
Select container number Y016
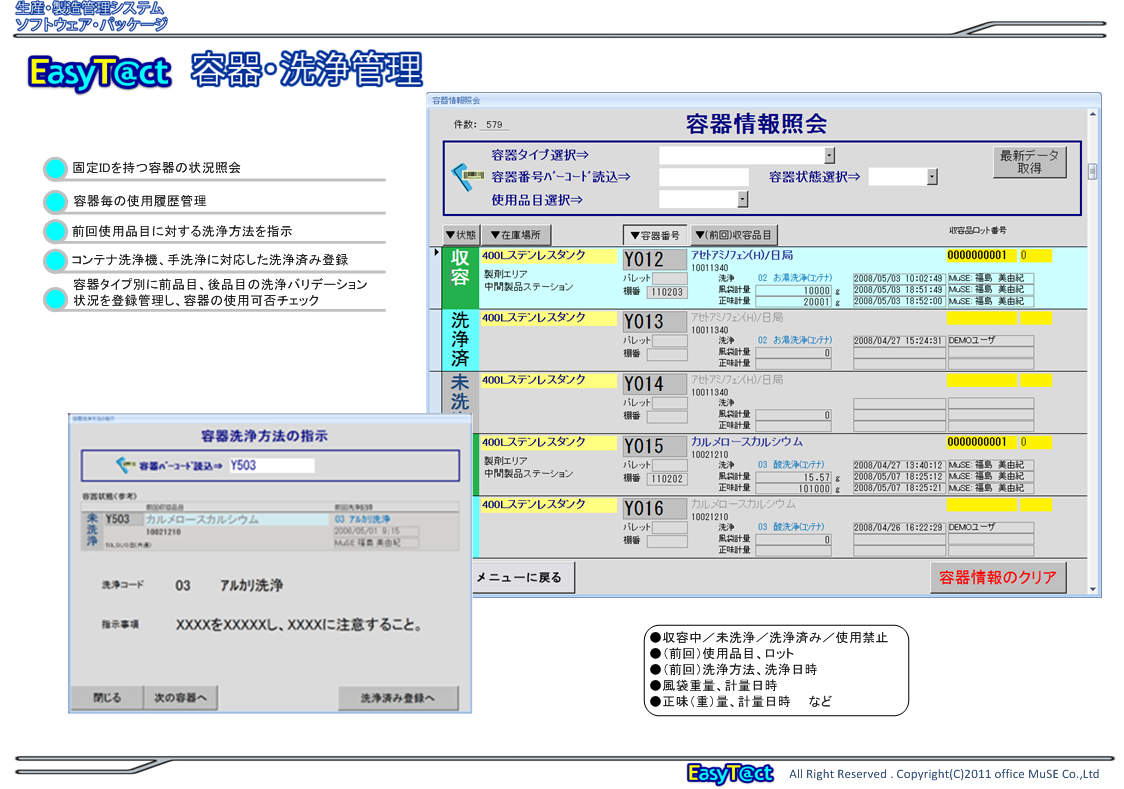[x=654, y=509]
